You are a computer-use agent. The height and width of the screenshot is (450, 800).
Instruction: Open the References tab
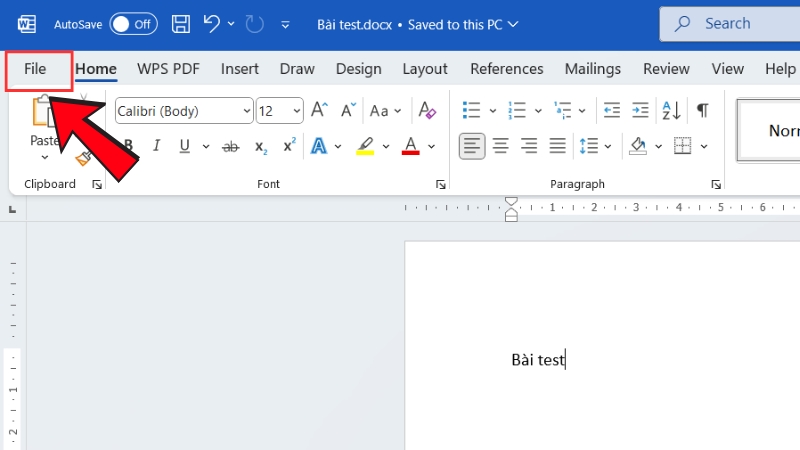tap(507, 69)
